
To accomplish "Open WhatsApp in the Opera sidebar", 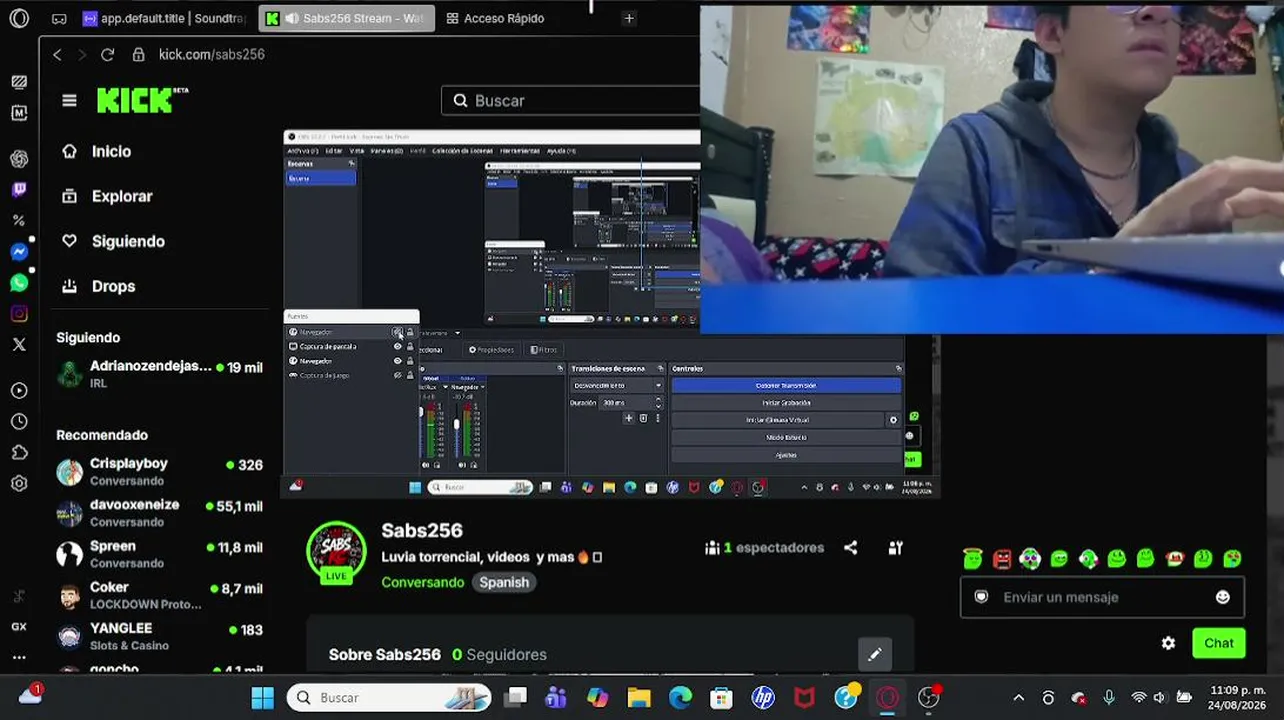I will click(19, 283).
